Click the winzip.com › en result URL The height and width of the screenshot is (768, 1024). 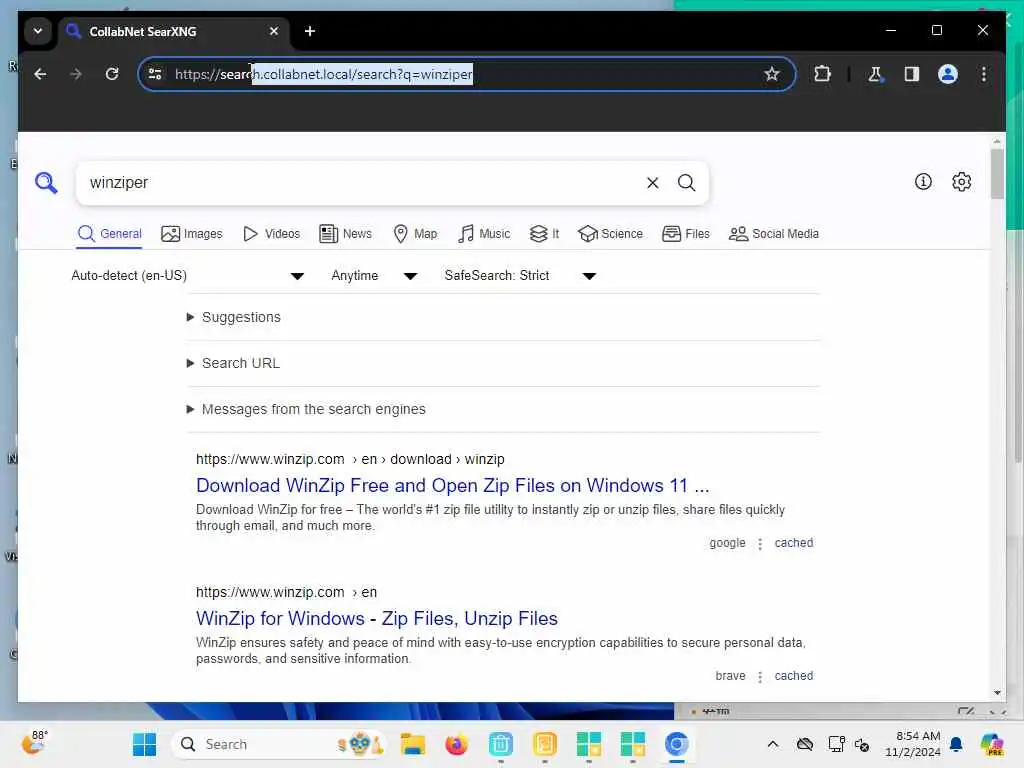click(x=286, y=592)
